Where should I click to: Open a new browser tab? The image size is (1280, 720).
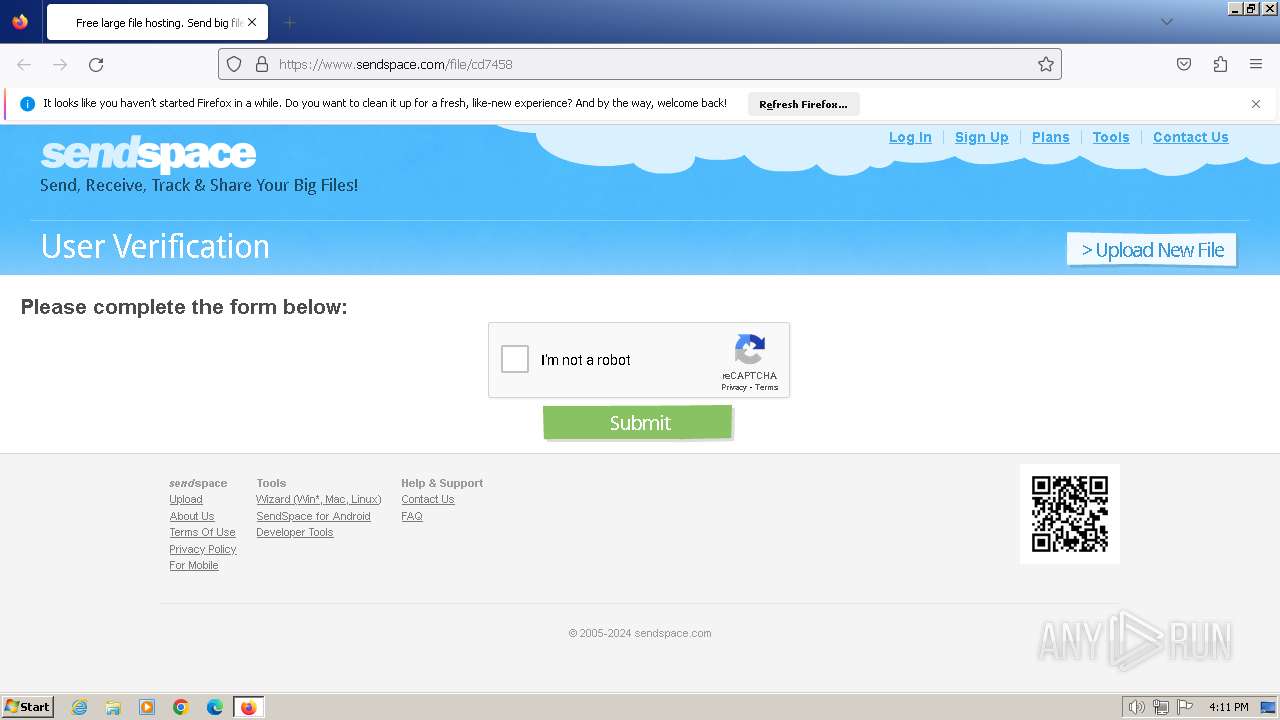pyautogui.click(x=289, y=22)
